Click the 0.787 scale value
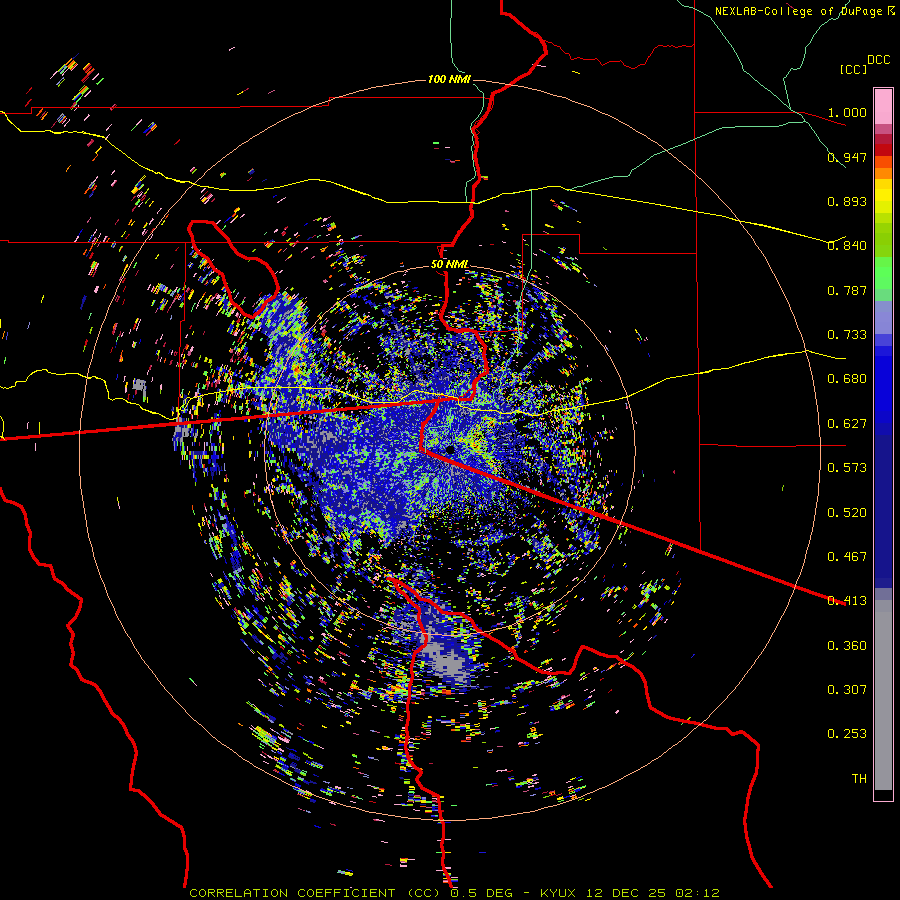The width and height of the screenshot is (900, 900). pyautogui.click(x=847, y=290)
